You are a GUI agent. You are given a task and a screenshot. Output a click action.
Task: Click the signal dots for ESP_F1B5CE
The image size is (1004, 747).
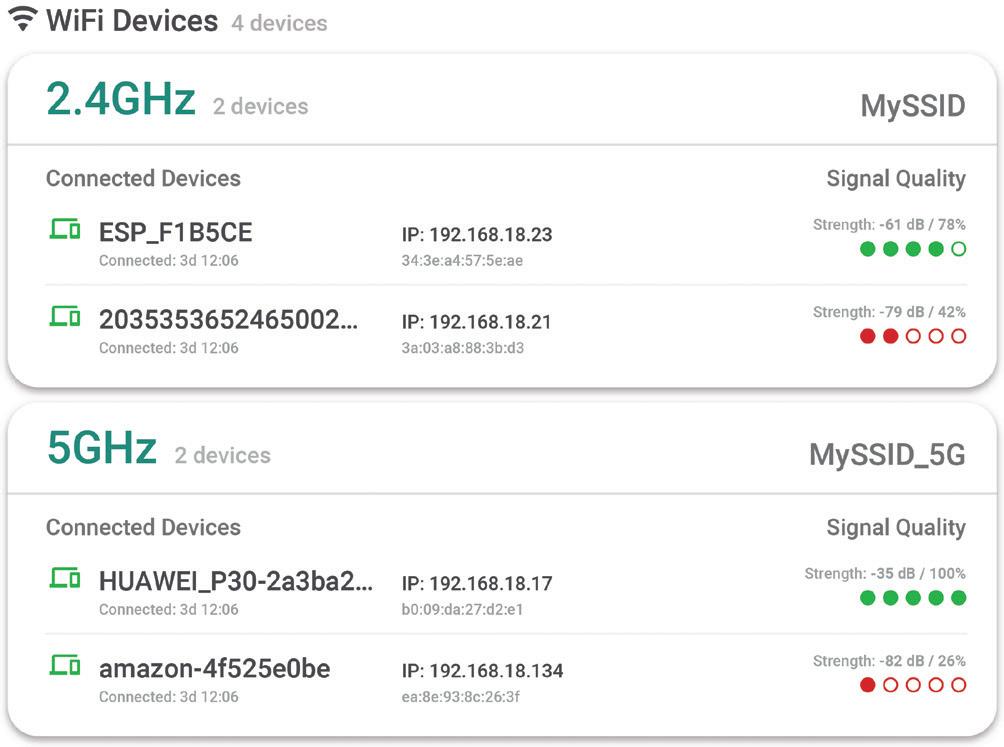click(x=913, y=249)
